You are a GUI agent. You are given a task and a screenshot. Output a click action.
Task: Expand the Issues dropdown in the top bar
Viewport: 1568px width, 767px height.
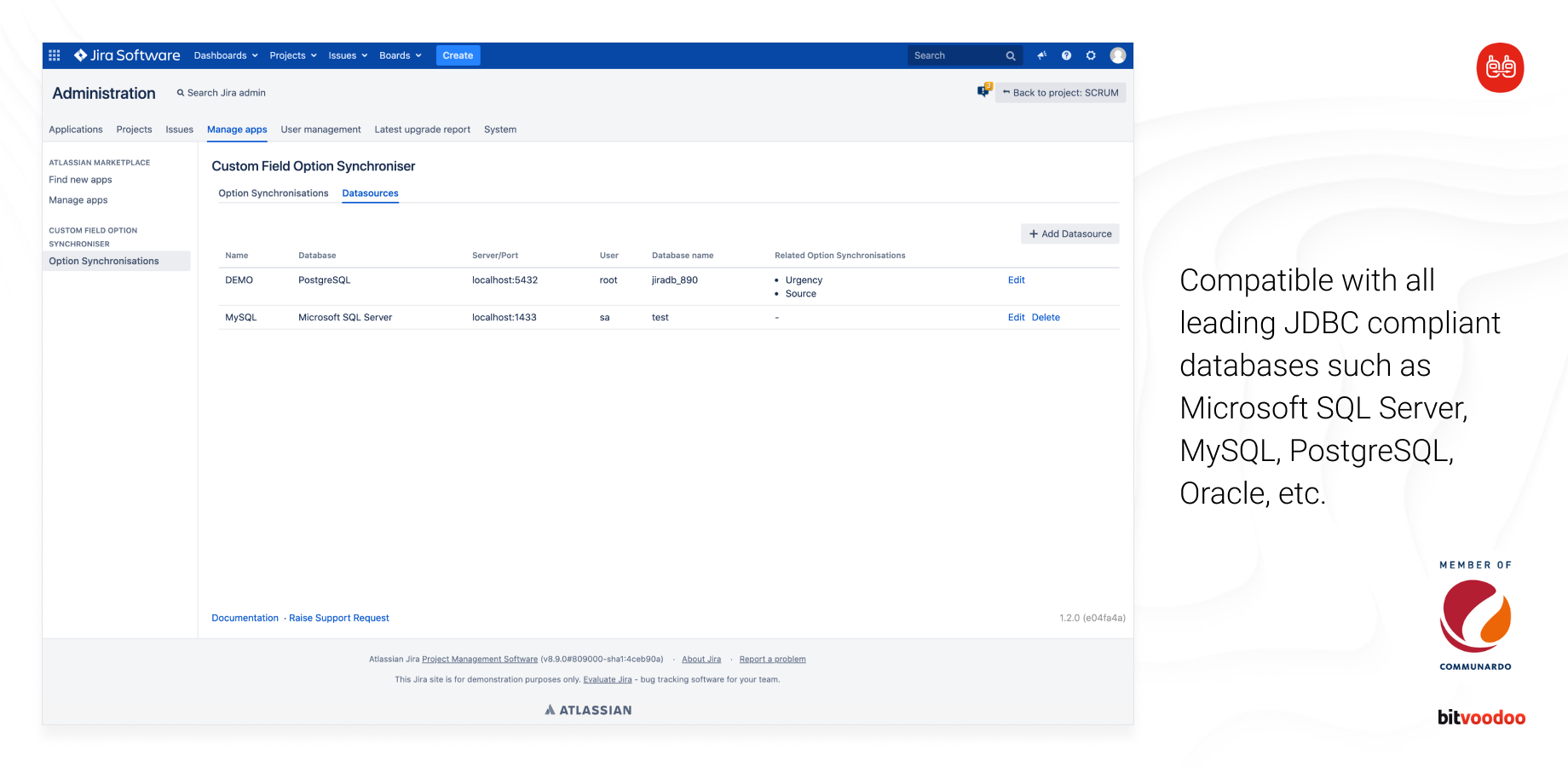click(348, 55)
